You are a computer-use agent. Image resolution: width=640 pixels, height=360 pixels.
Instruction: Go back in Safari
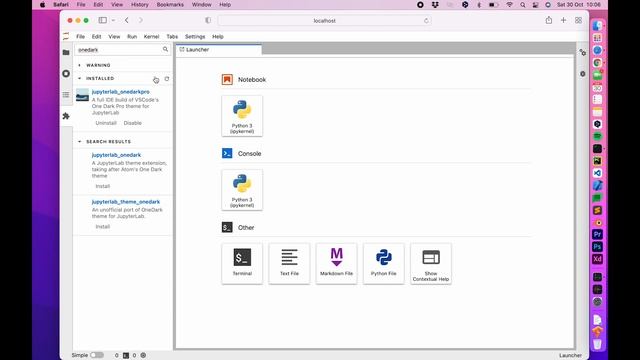point(127,20)
